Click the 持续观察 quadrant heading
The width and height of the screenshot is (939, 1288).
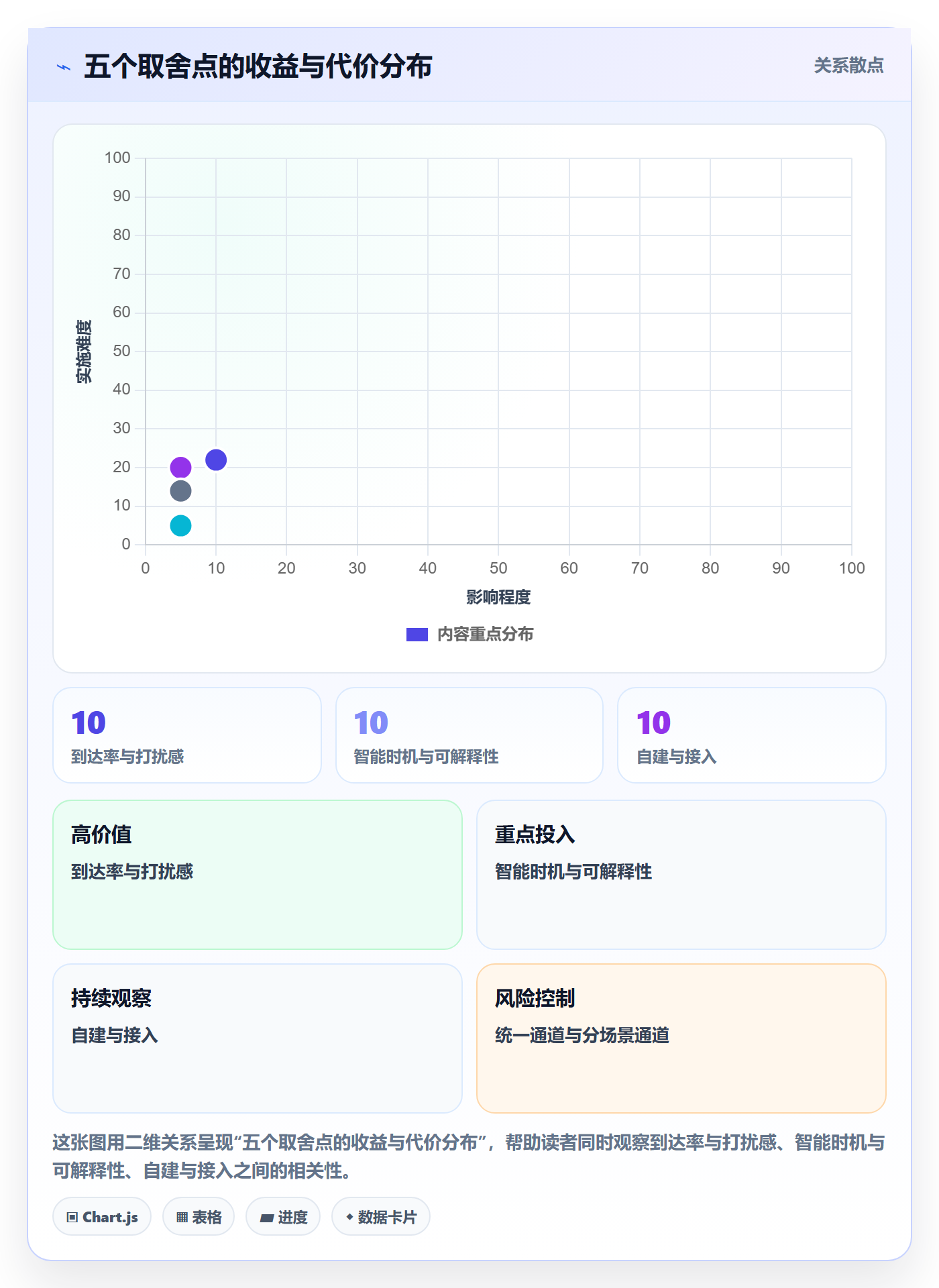(111, 998)
